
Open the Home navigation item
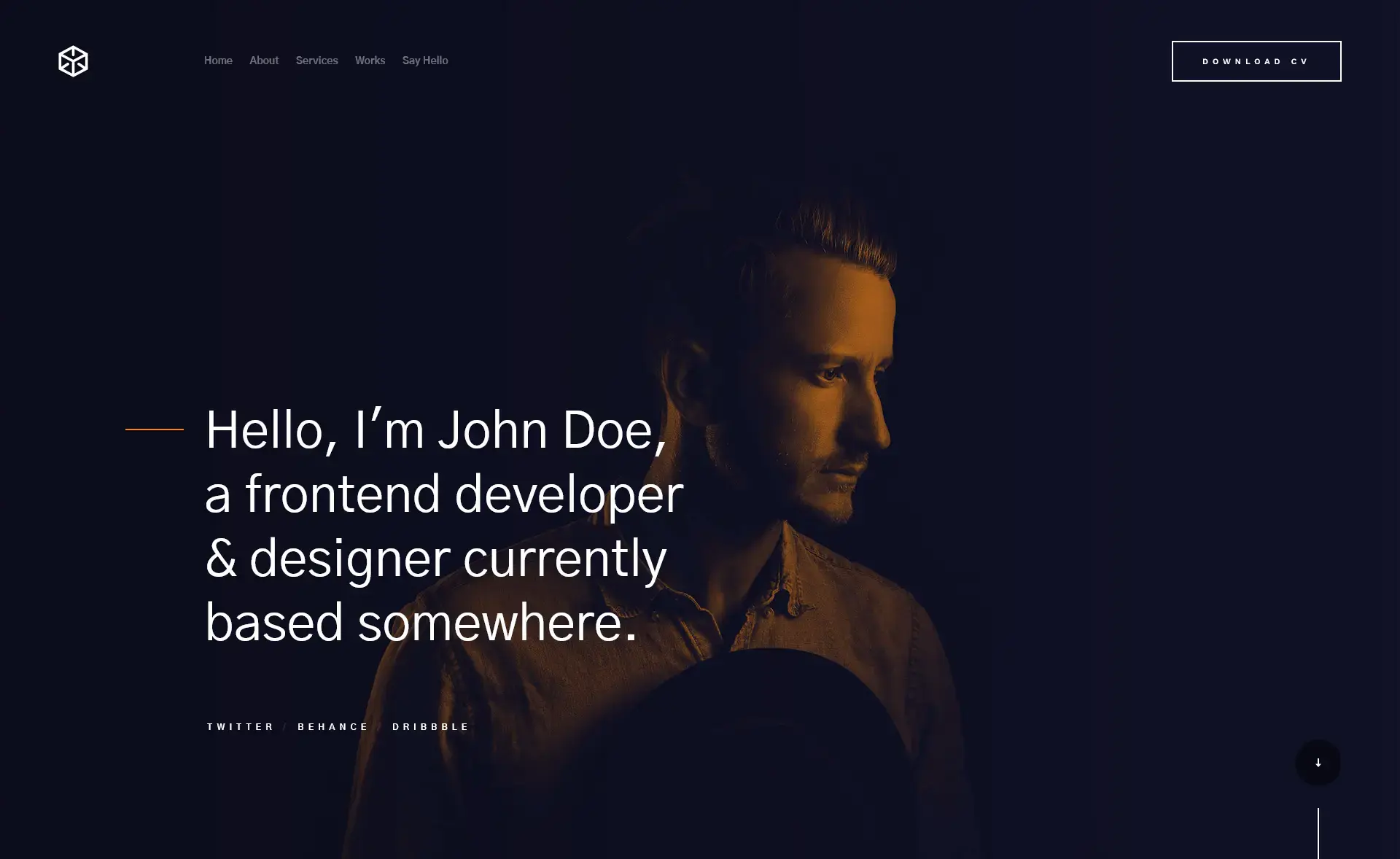[217, 61]
